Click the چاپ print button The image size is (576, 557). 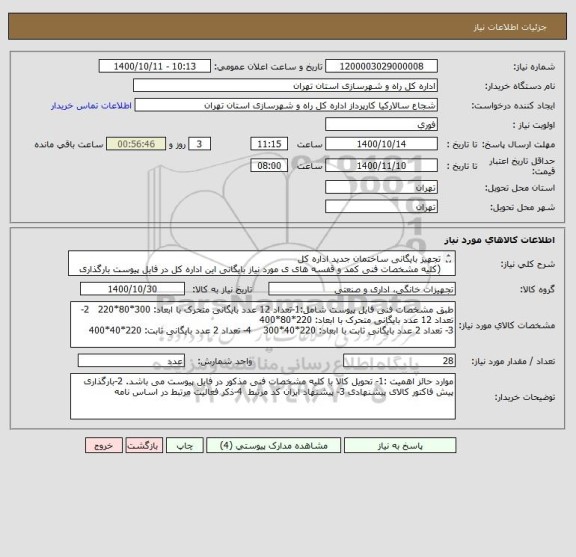[184, 445]
